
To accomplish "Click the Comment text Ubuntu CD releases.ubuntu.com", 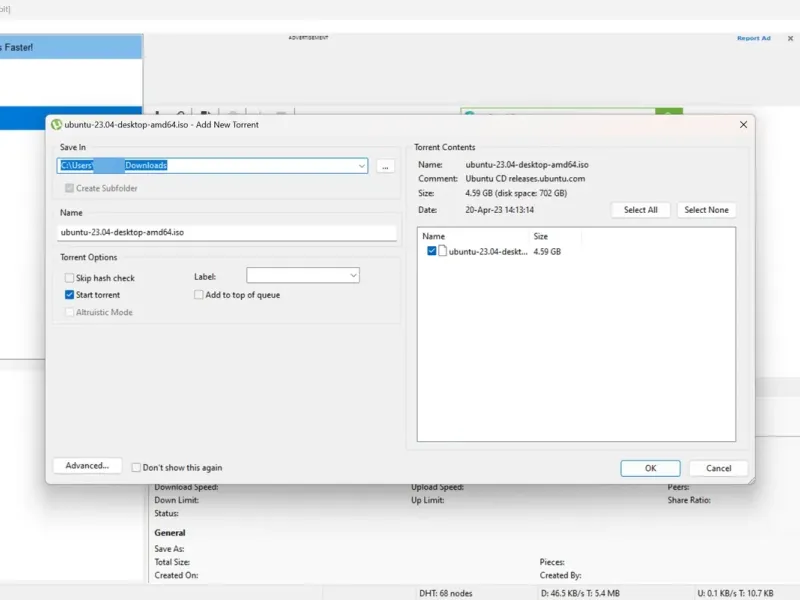I will coord(525,179).
